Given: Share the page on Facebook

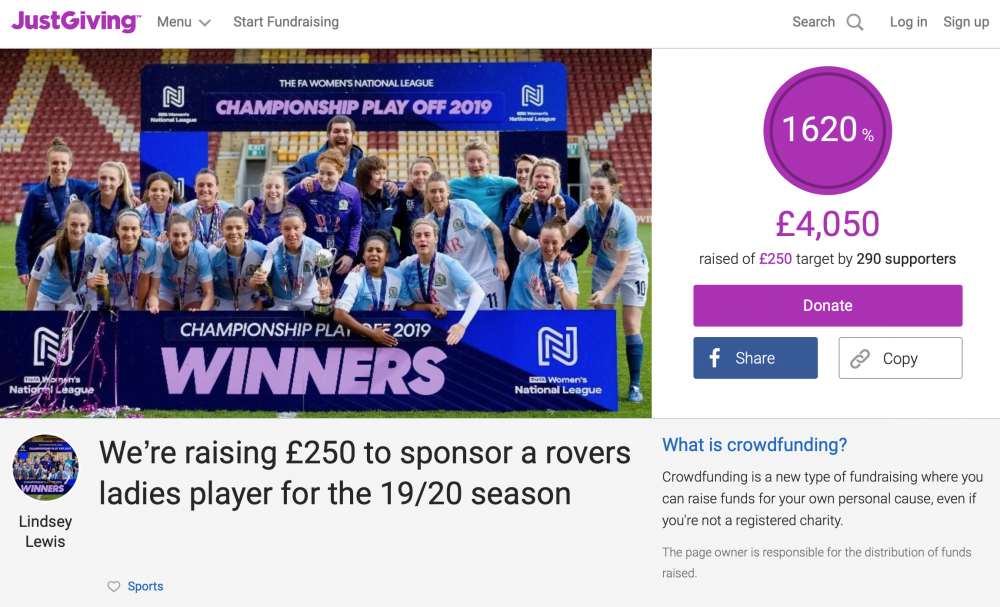Looking at the screenshot, I should click(755, 358).
